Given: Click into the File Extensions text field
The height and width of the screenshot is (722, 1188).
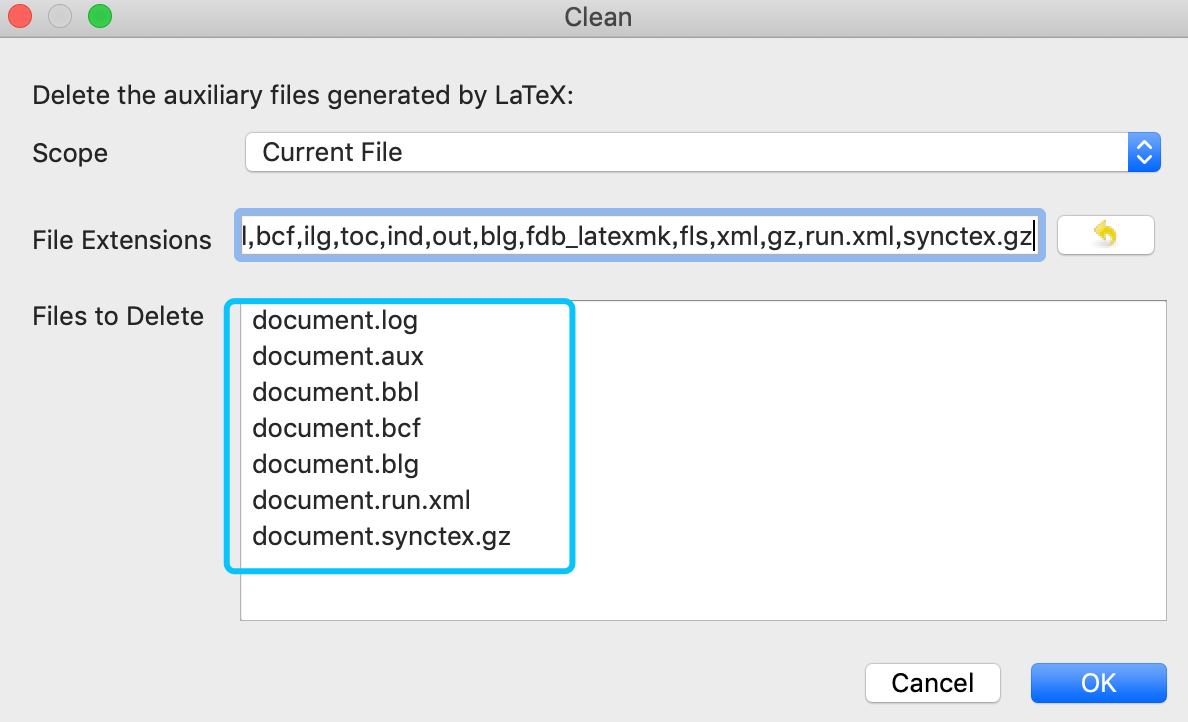Looking at the screenshot, I should coord(640,236).
